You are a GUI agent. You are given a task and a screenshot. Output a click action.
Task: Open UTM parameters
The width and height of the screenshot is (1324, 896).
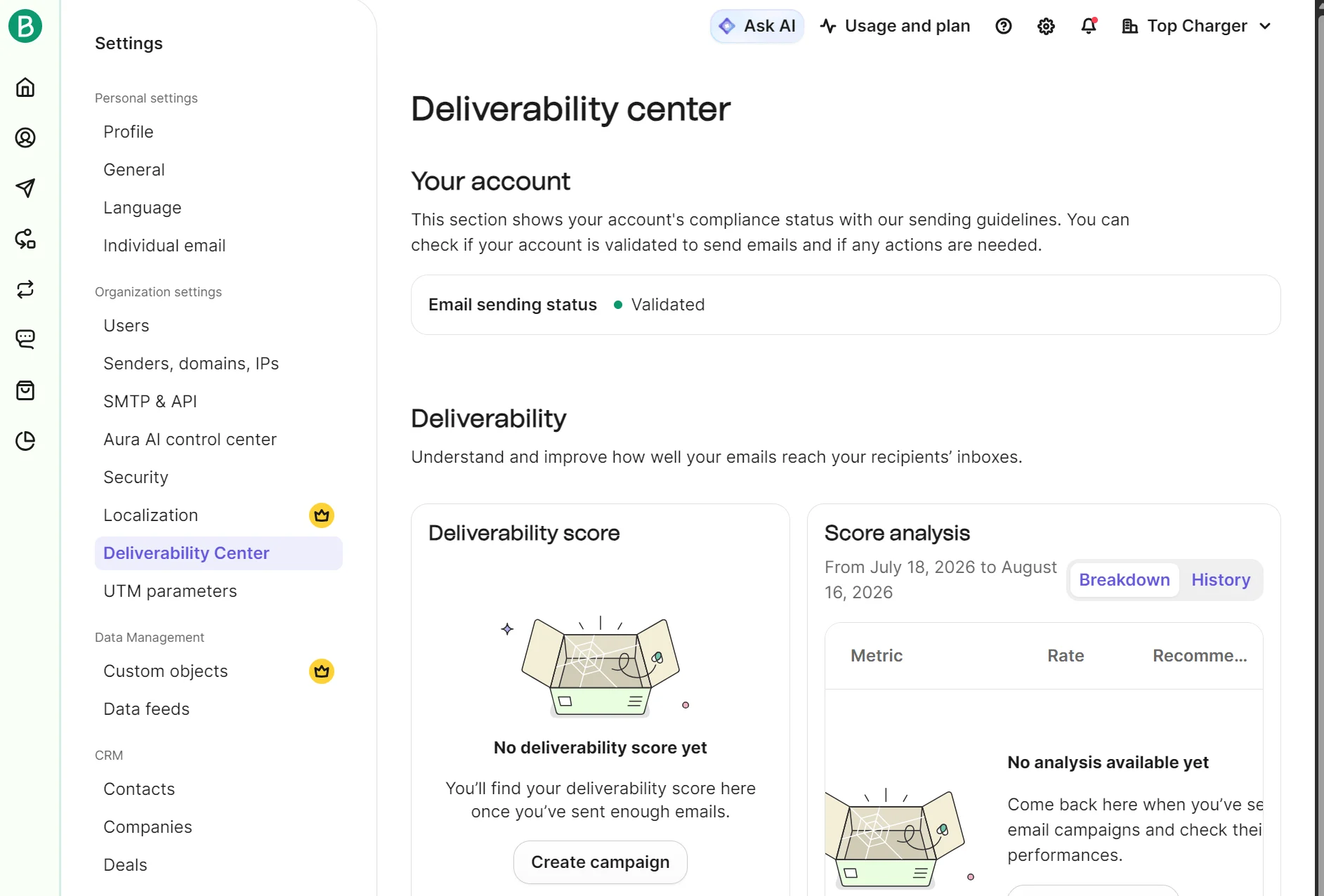[x=171, y=591]
